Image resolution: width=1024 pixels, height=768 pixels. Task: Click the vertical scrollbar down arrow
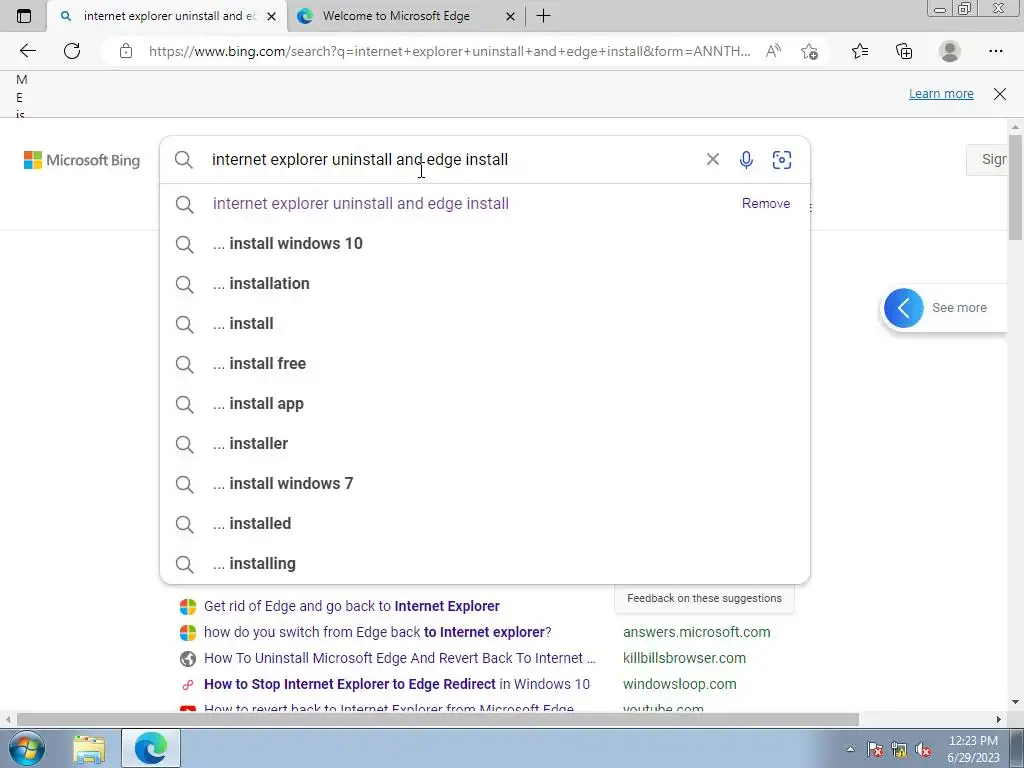click(1015, 702)
